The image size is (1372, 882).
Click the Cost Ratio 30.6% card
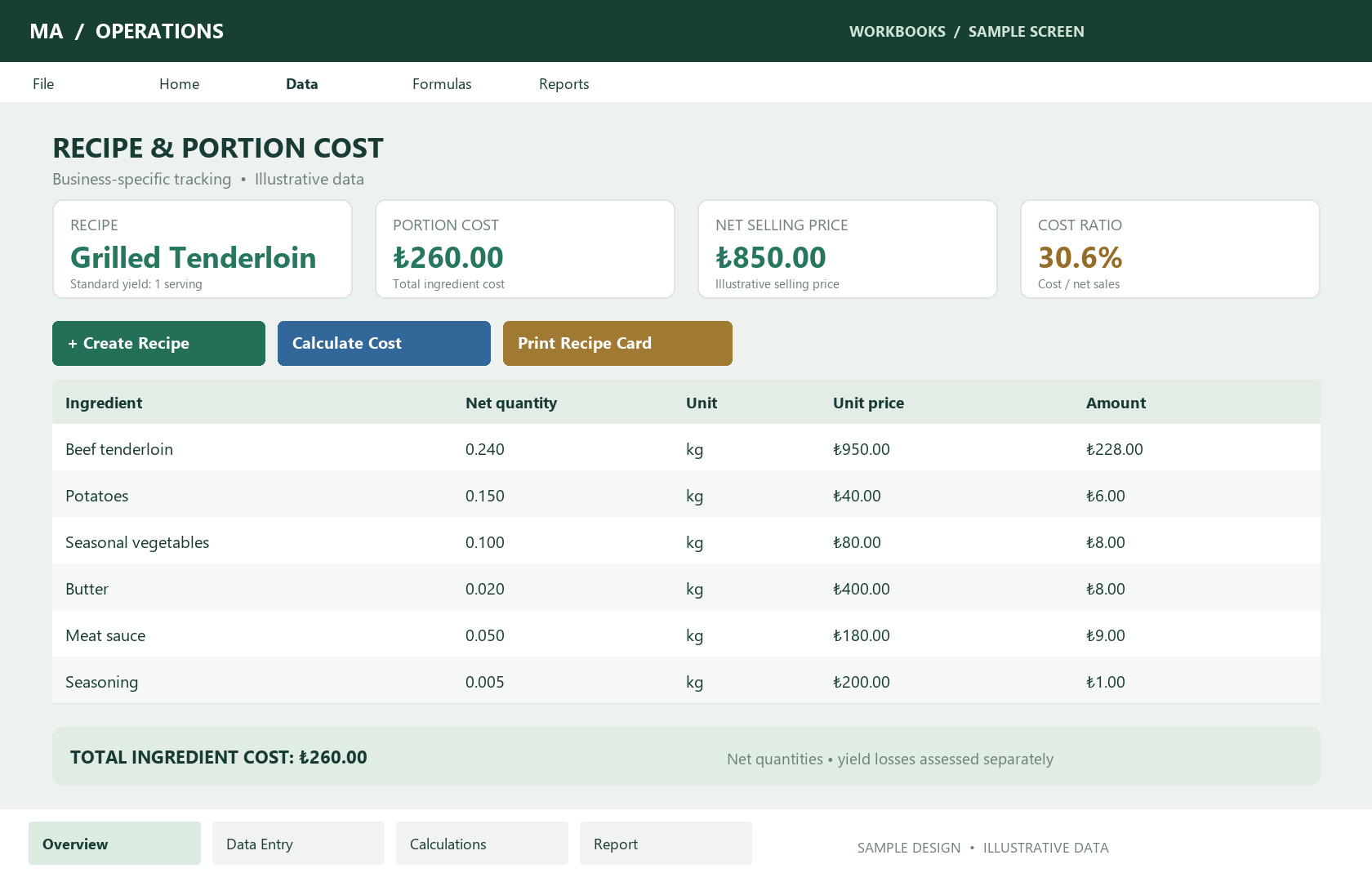click(x=1170, y=249)
